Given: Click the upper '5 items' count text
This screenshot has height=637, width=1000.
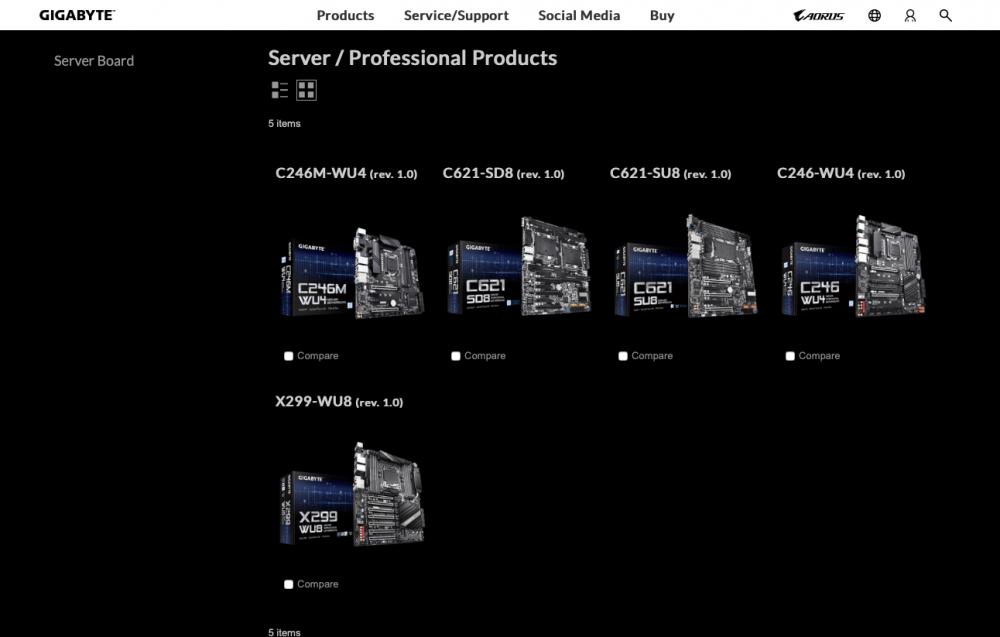Looking at the screenshot, I should [284, 123].
